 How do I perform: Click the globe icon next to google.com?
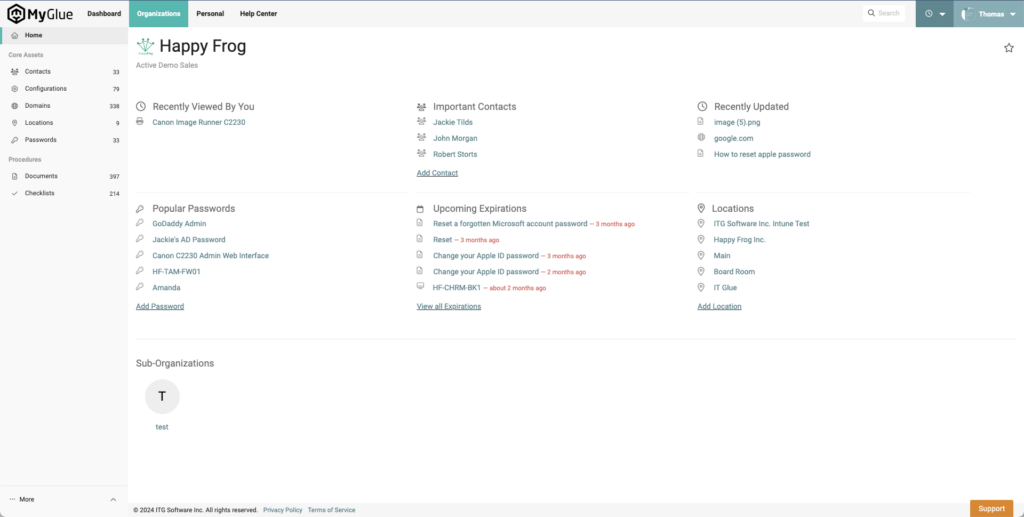coord(701,138)
